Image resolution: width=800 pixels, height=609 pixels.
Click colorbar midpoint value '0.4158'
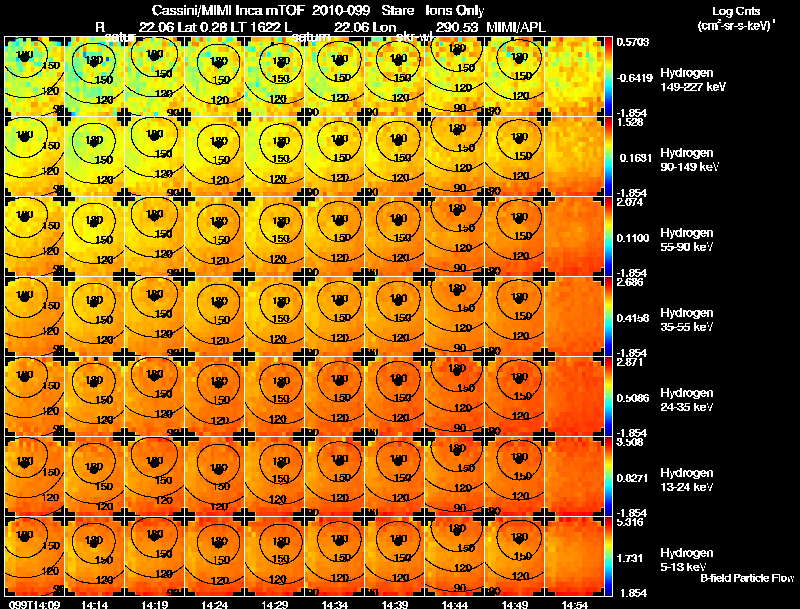coord(633,318)
